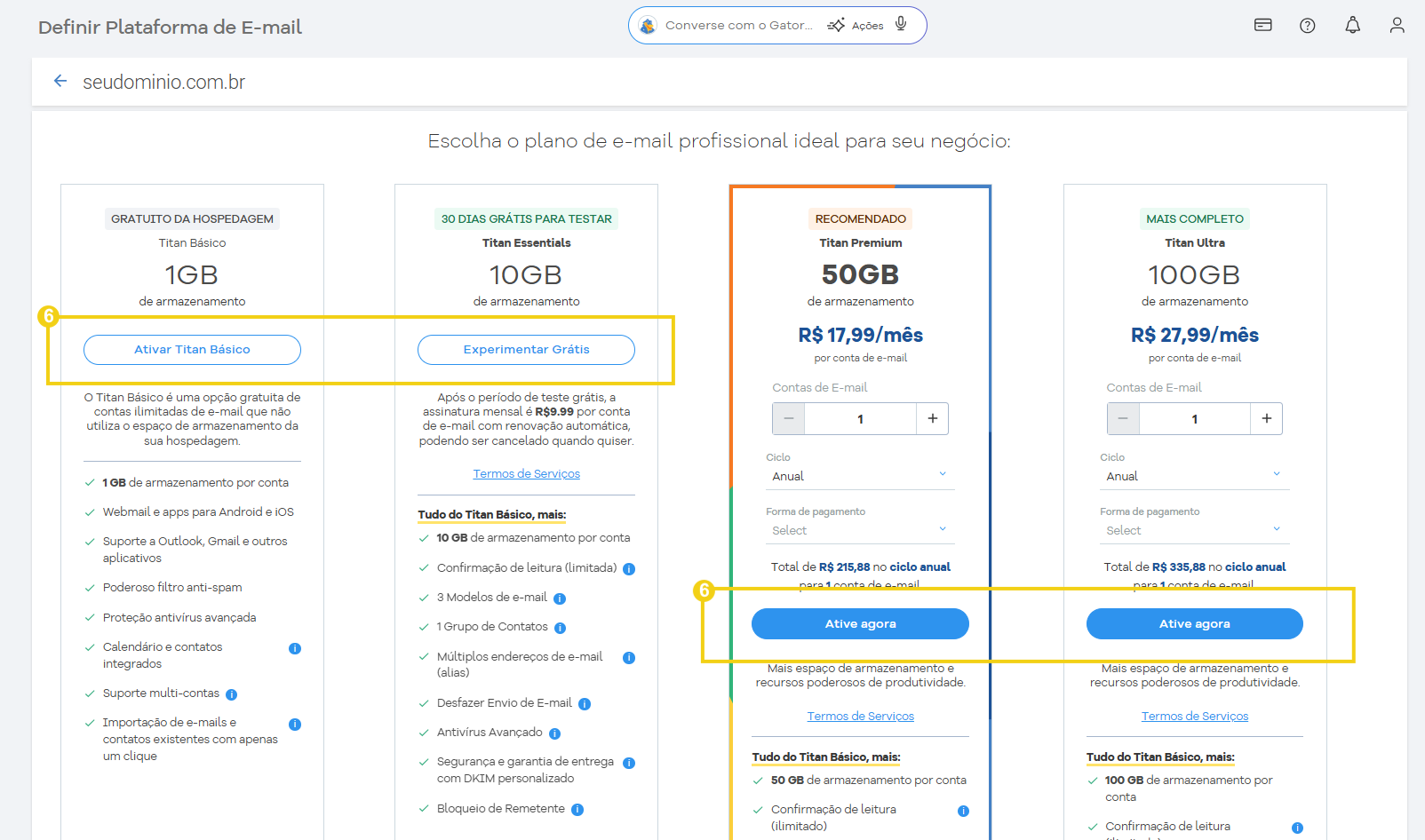Open the help question mark icon
1425x840 pixels.
[1307, 26]
